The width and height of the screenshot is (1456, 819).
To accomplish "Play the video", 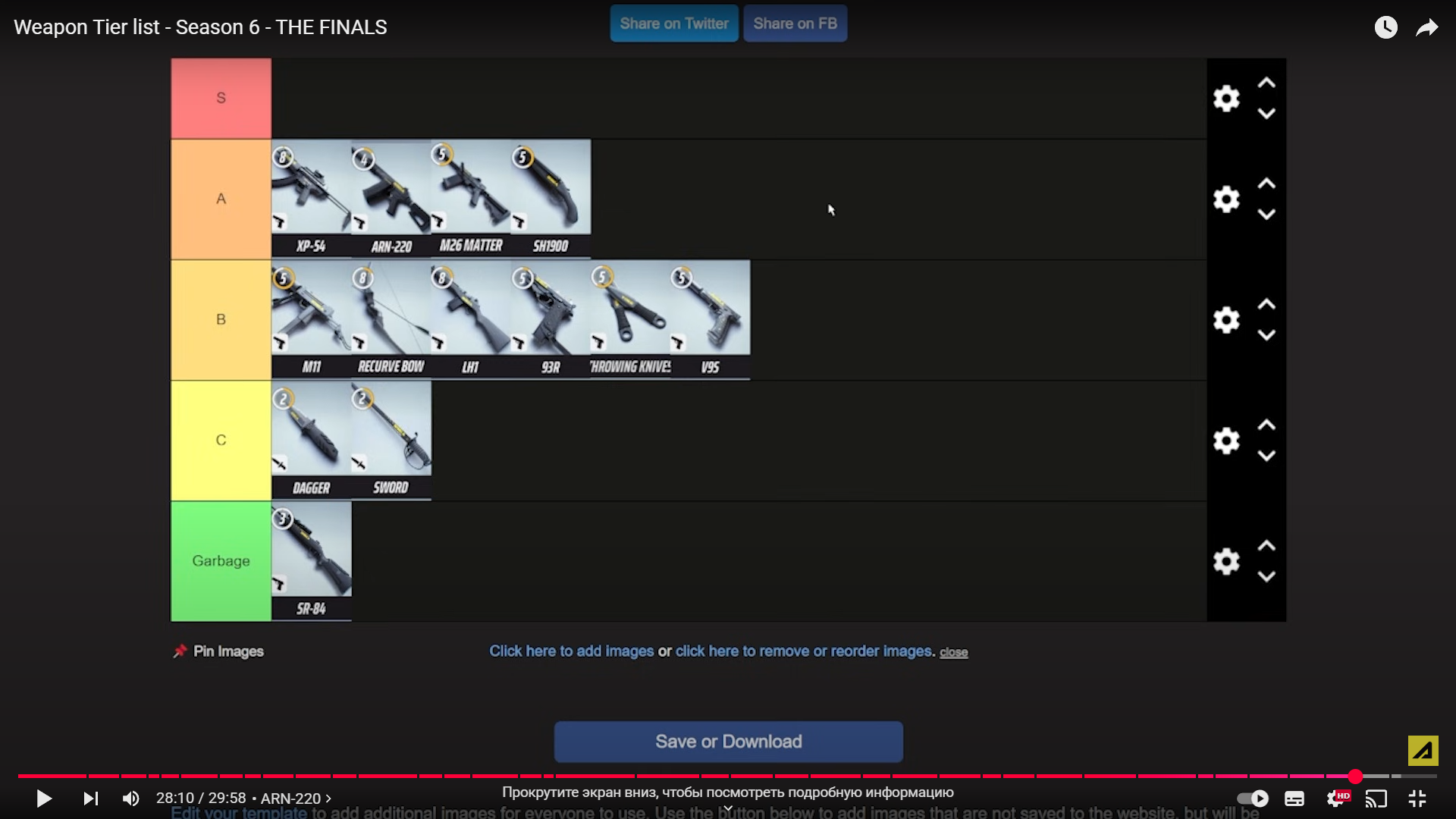I will pos(44,799).
